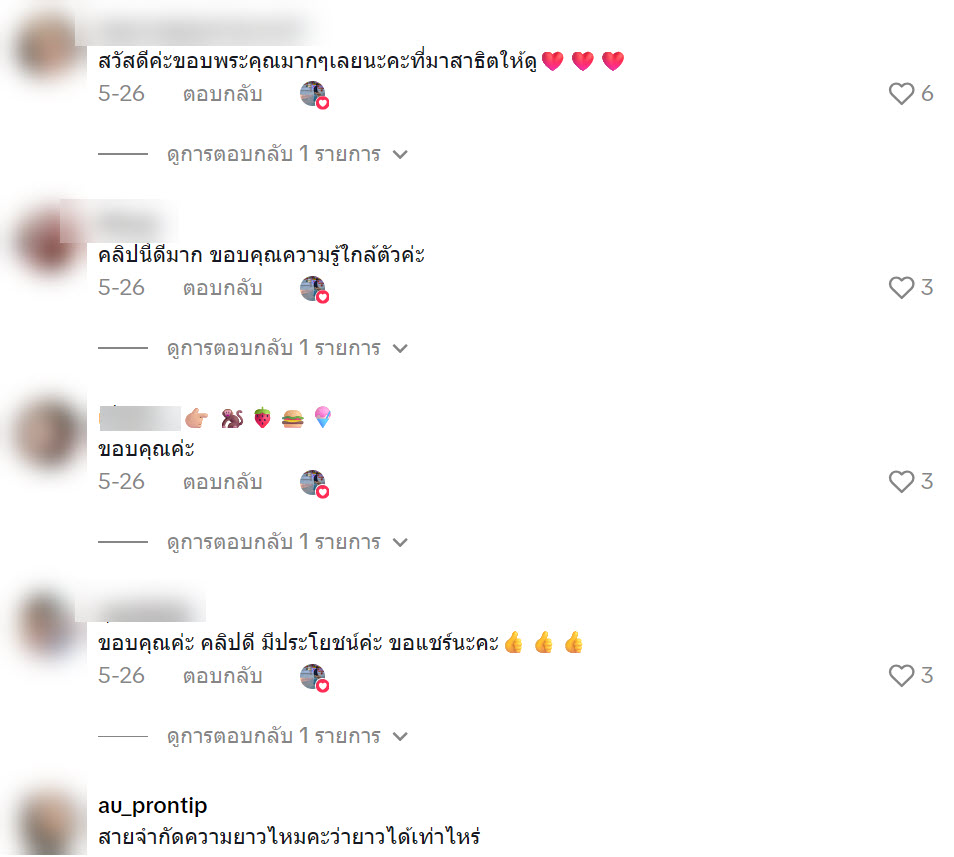Open au_prontip's profile via username
Screen dimensions: 954x857
pos(153,806)
